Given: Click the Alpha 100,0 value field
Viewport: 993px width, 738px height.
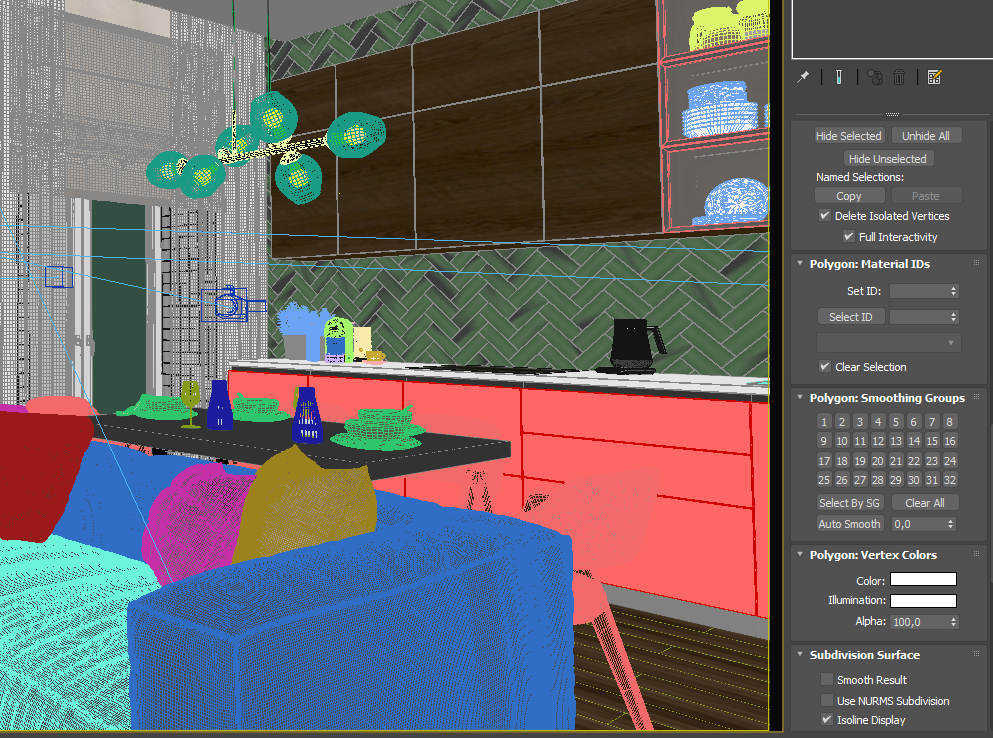Looking at the screenshot, I should [x=919, y=622].
